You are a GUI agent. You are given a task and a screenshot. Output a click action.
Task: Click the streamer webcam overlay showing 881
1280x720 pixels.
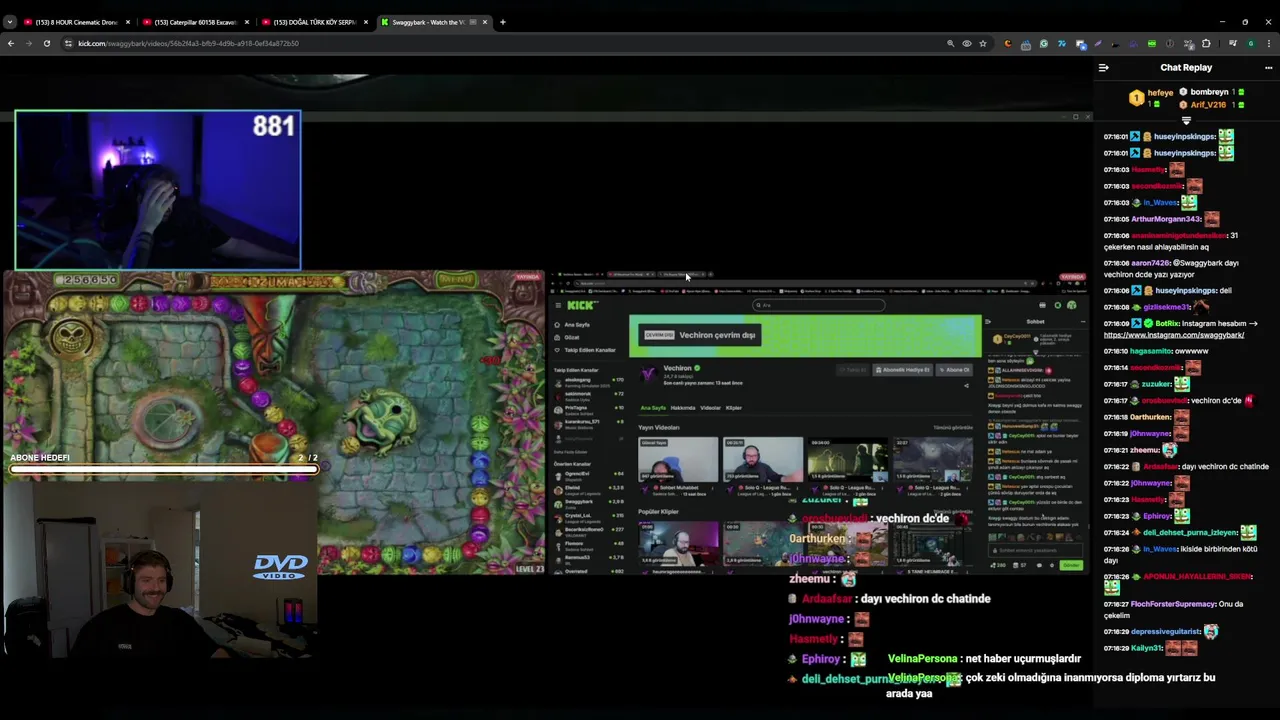(x=158, y=190)
